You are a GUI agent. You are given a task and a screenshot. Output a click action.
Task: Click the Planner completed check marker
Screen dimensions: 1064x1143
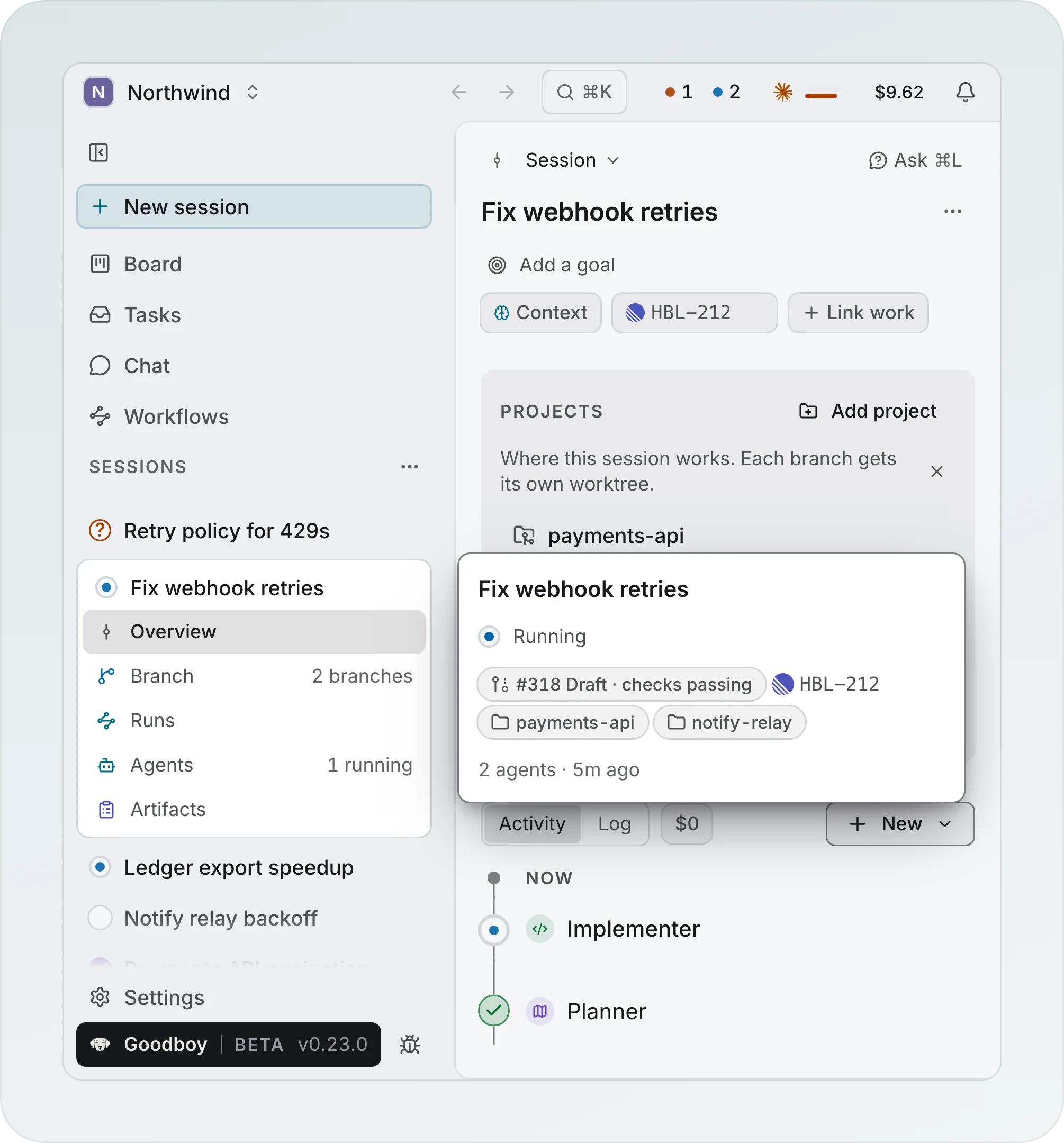pyautogui.click(x=493, y=1010)
